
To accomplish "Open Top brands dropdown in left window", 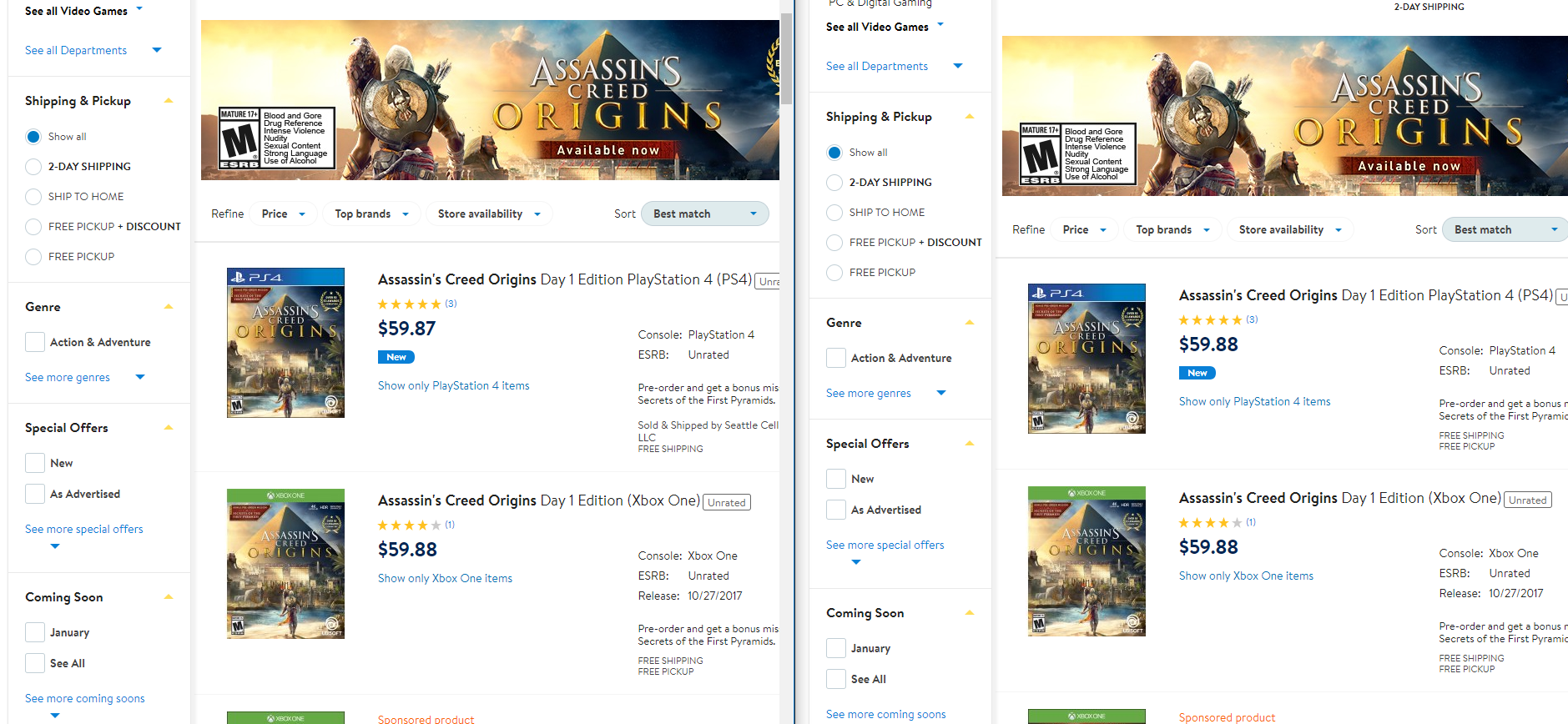I will [x=371, y=214].
